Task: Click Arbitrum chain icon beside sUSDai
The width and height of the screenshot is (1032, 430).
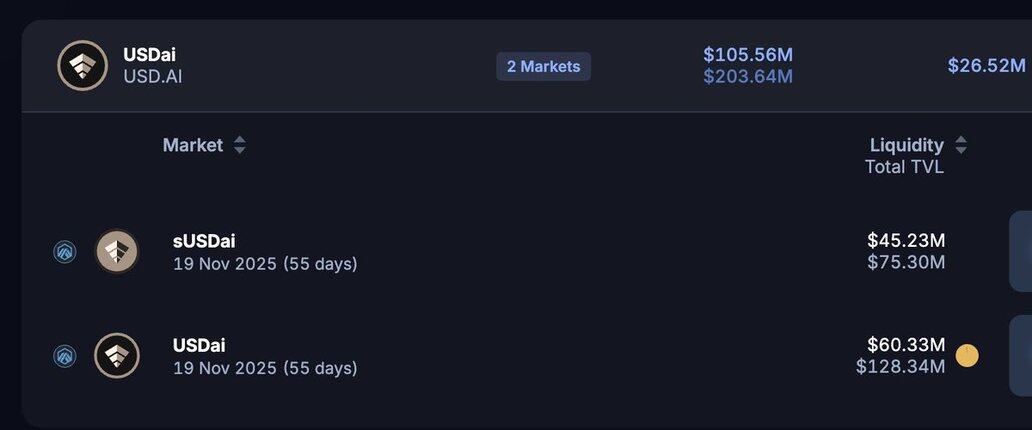Action: (64, 252)
